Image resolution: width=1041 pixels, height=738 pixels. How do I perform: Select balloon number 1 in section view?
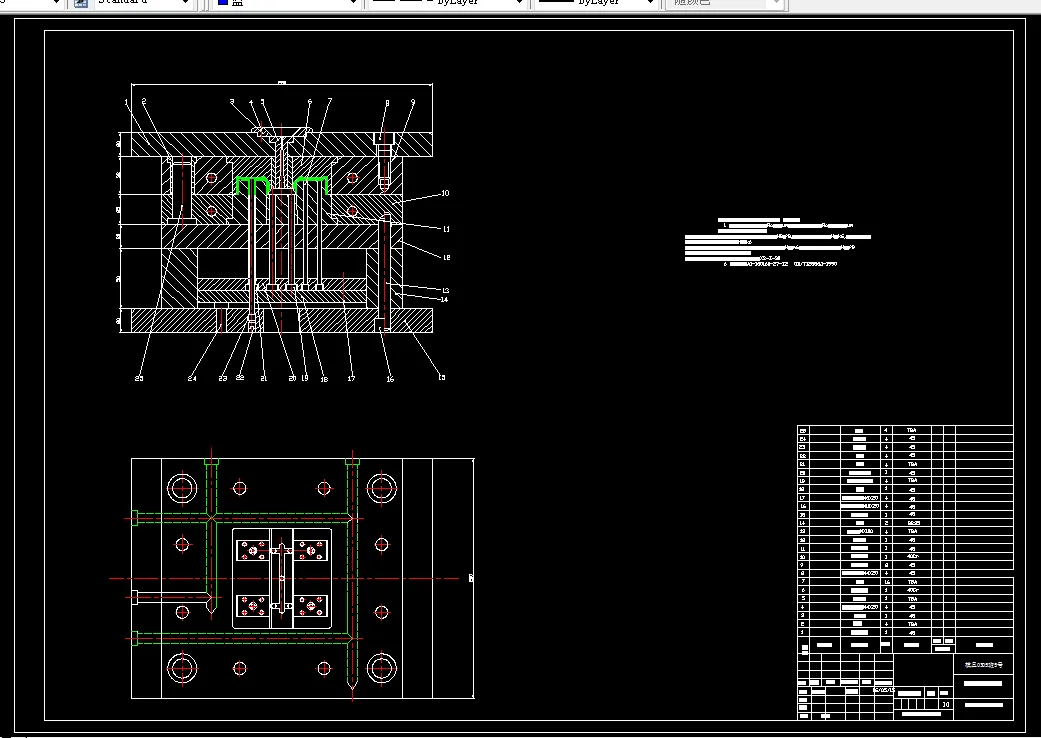[126, 102]
